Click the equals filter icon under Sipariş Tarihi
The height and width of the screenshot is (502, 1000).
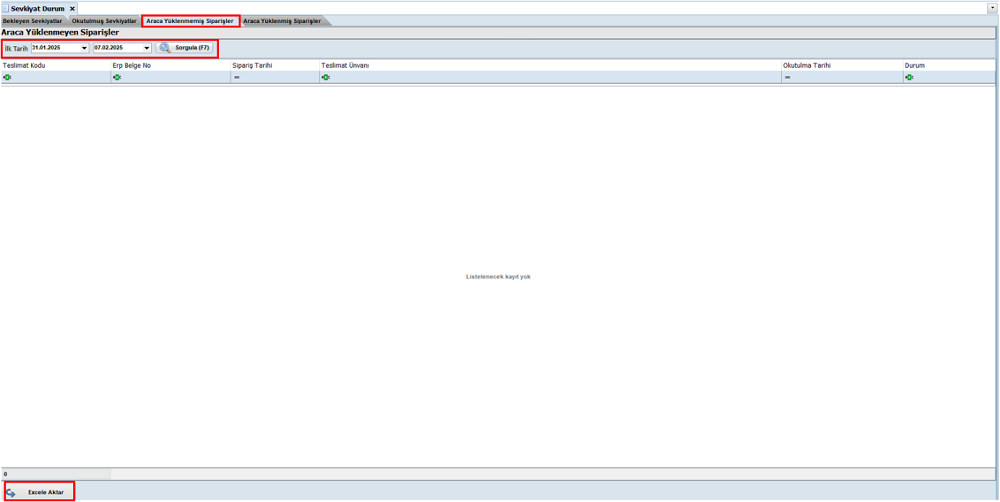click(237, 77)
